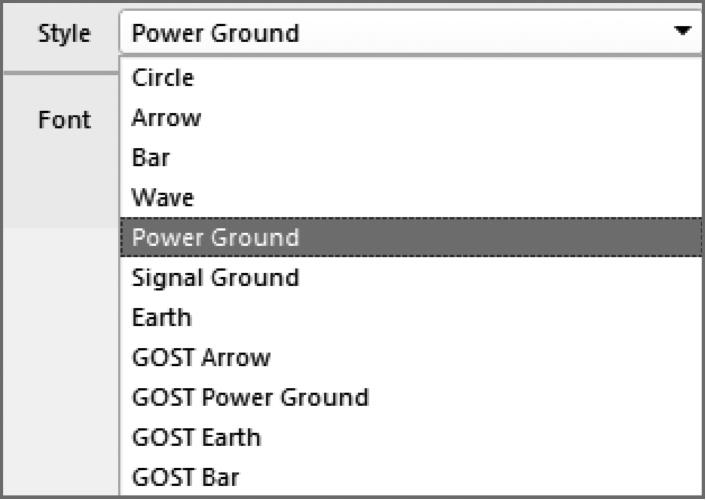Select Signal Ground from the list

click(x=215, y=278)
